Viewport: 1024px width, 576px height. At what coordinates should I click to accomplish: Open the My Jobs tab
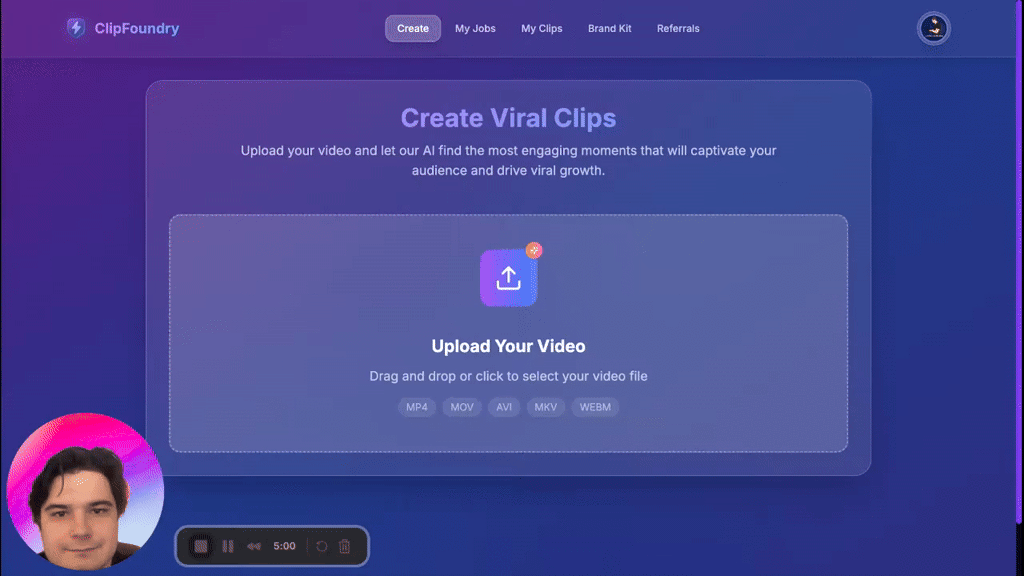click(x=475, y=29)
